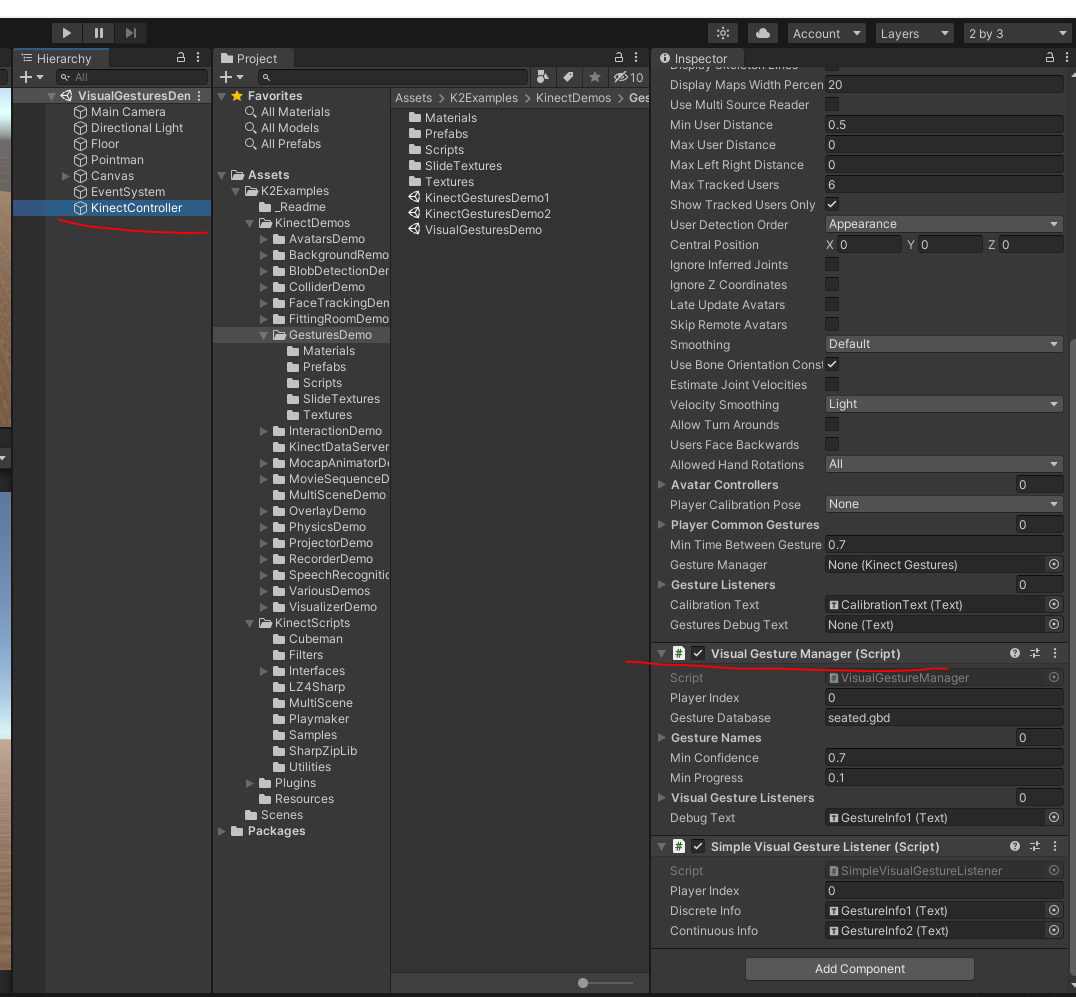The height and width of the screenshot is (997, 1076).
Task: Click the Hierarchy create plus button
Action: point(32,77)
